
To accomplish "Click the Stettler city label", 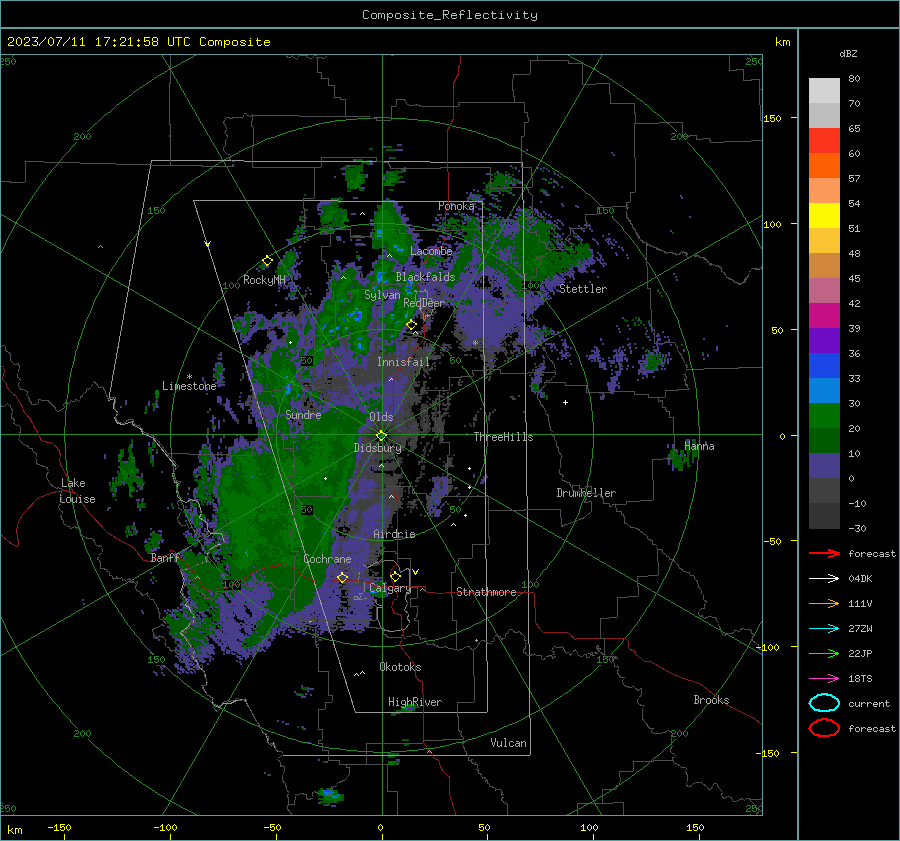I will pyautogui.click(x=583, y=289).
